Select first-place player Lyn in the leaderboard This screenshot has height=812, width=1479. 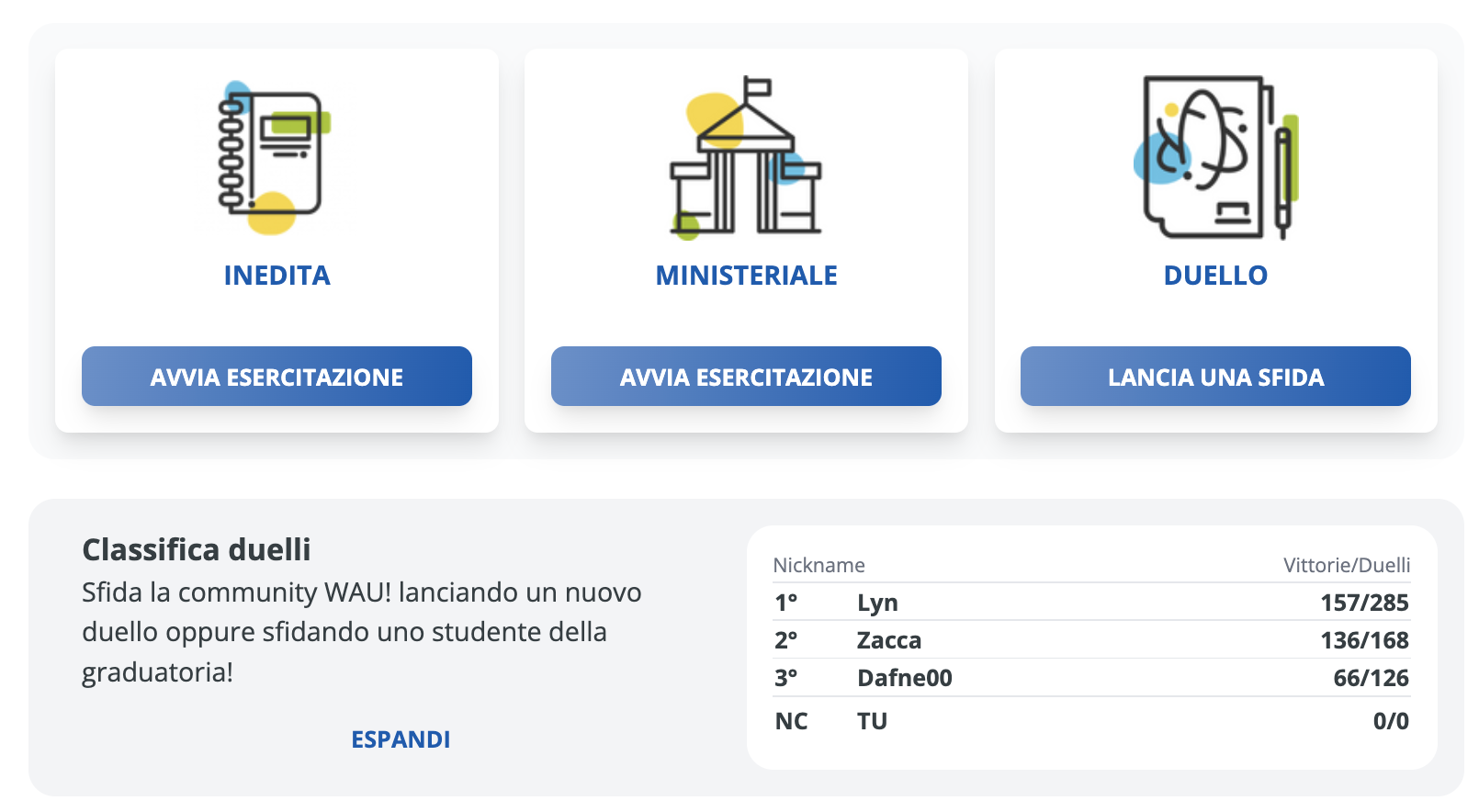pos(877,603)
